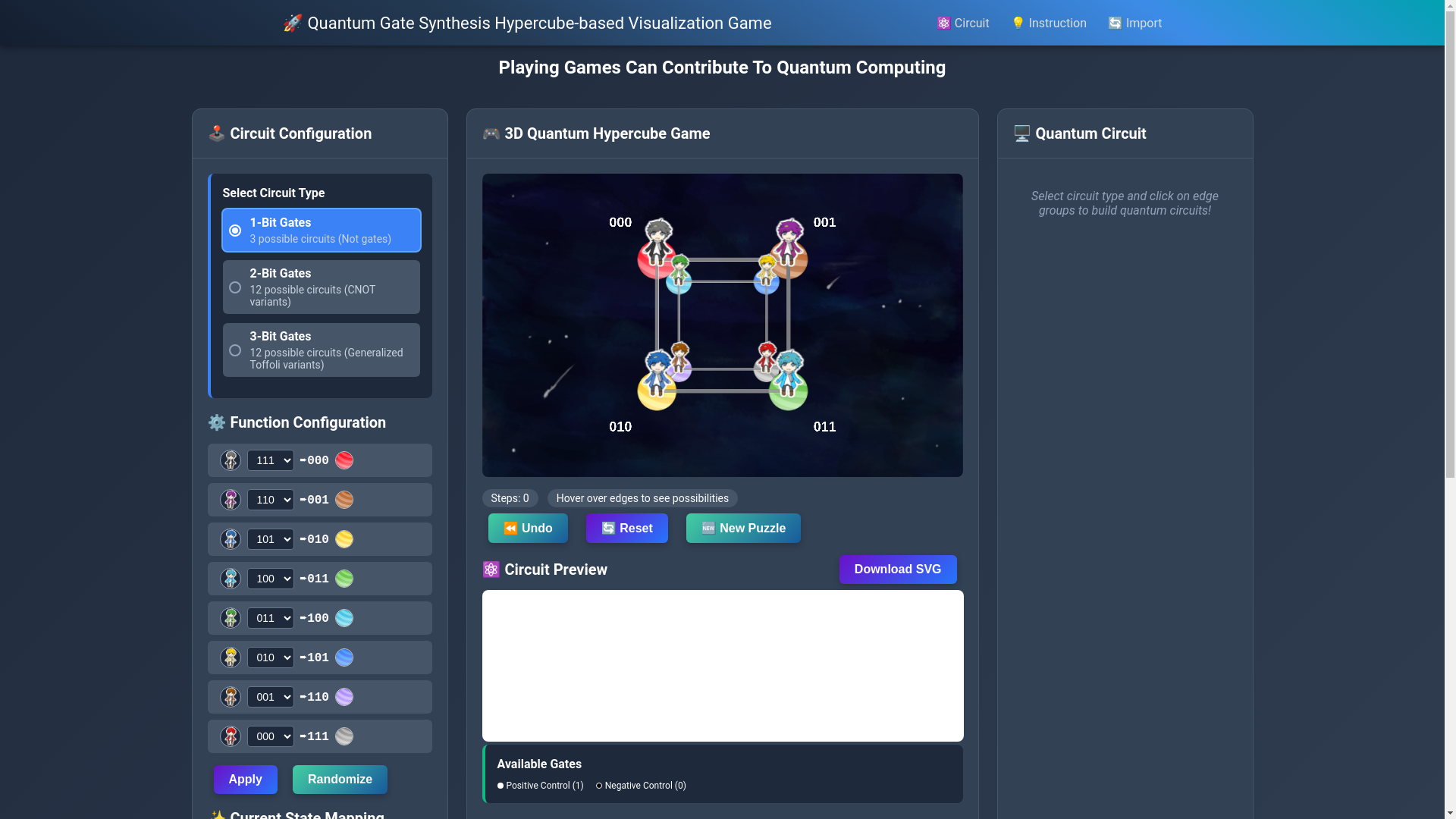Click the 'Hover over edges to see possibilities' hint
This screenshot has height=819, width=1456.
point(642,498)
